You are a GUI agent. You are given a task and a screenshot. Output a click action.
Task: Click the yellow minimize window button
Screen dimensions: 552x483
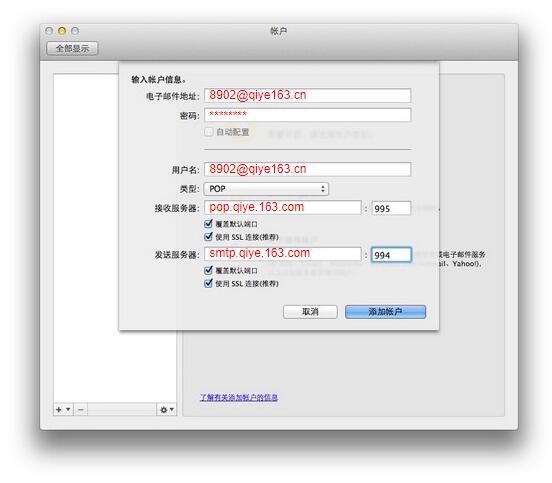(x=62, y=31)
